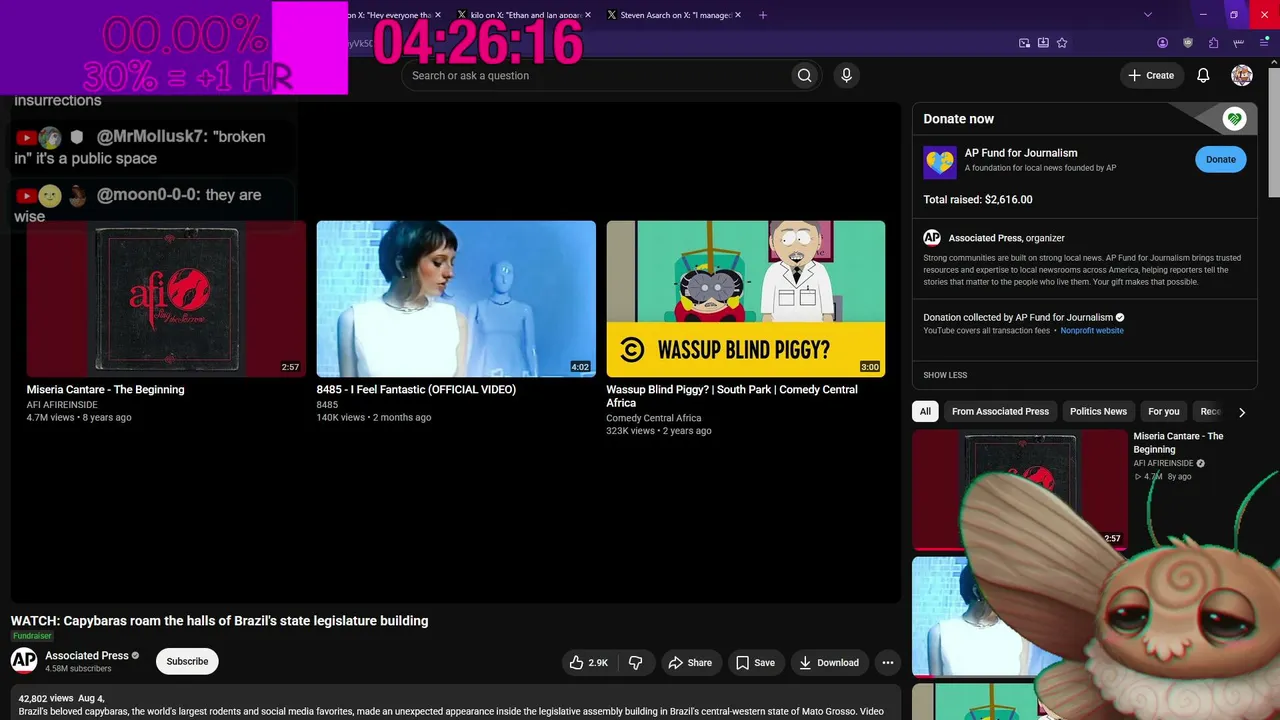The width and height of the screenshot is (1280, 720).
Task: Click the green giving heart badge
Action: (1234, 119)
